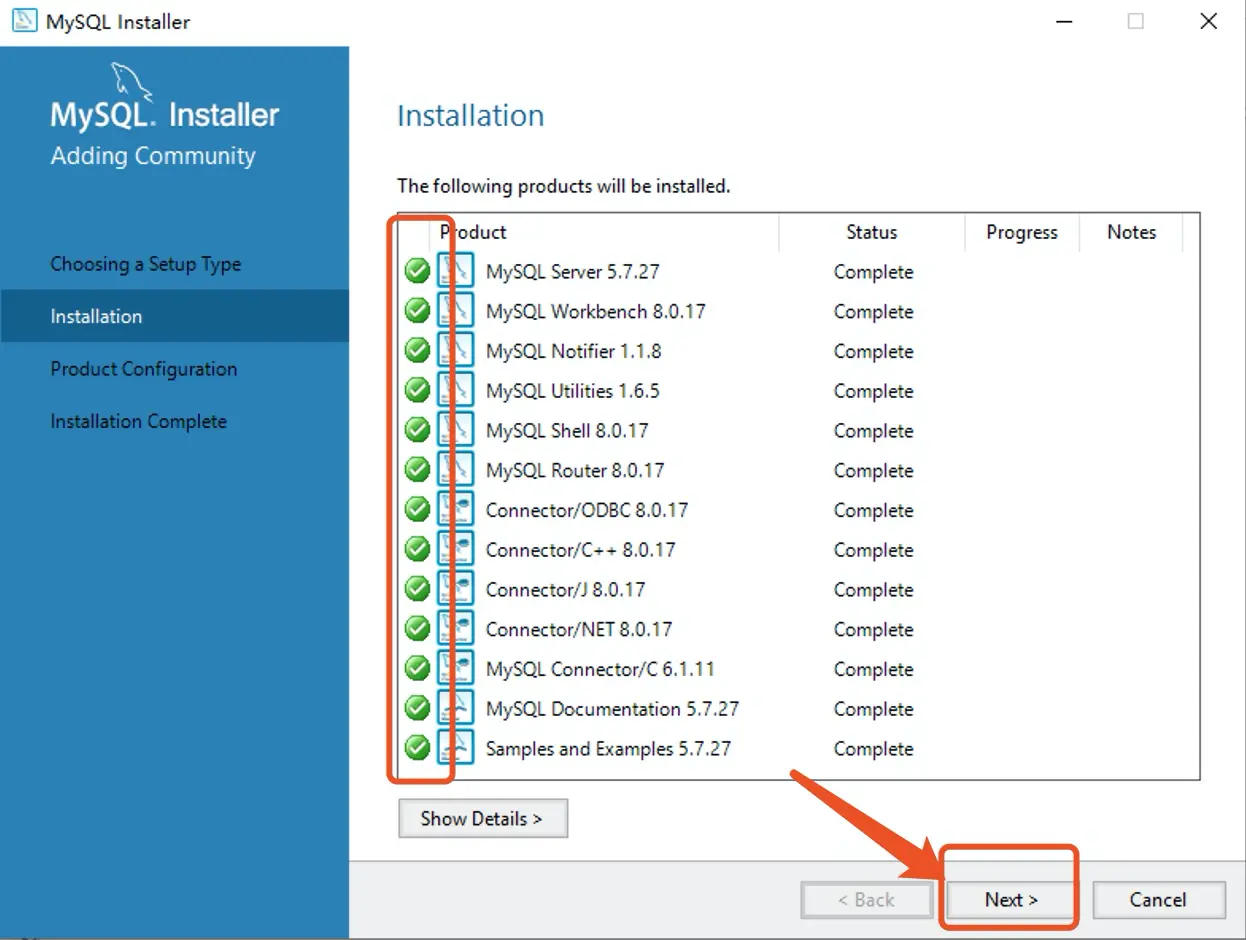Click the product icon of Connector/NET 8.0.17
Viewport: 1246px width, 940px height.
pos(456,629)
